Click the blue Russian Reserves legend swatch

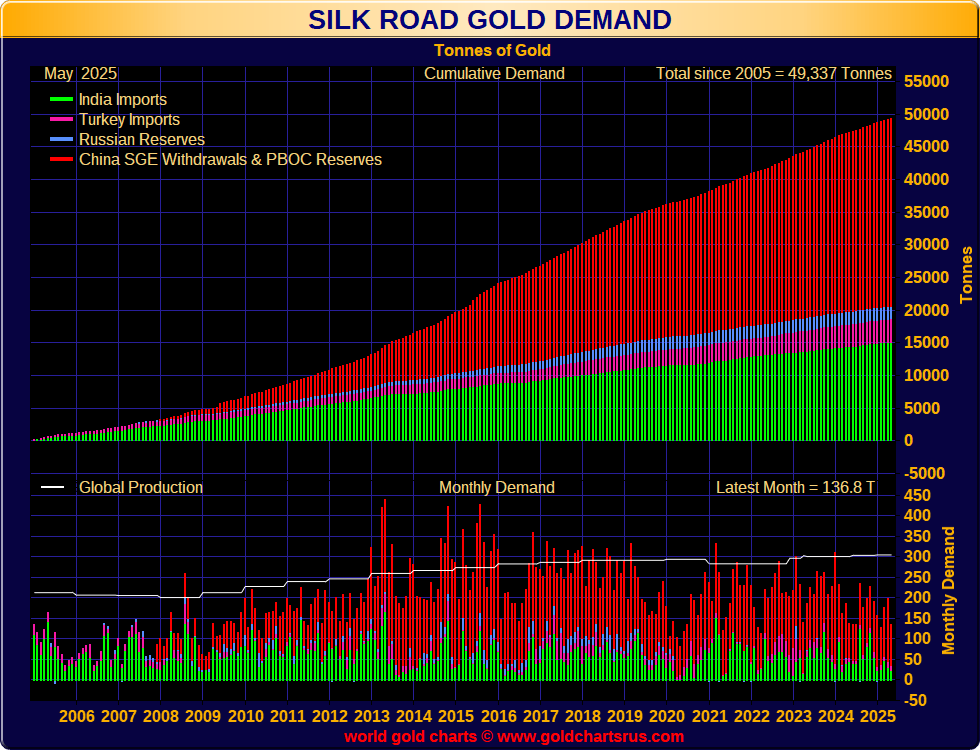point(61,140)
